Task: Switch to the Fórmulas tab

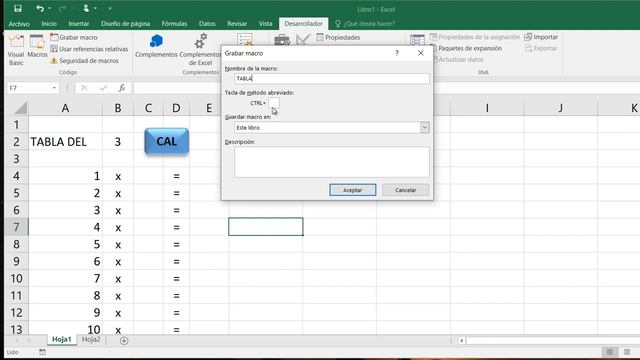Action: point(174,24)
